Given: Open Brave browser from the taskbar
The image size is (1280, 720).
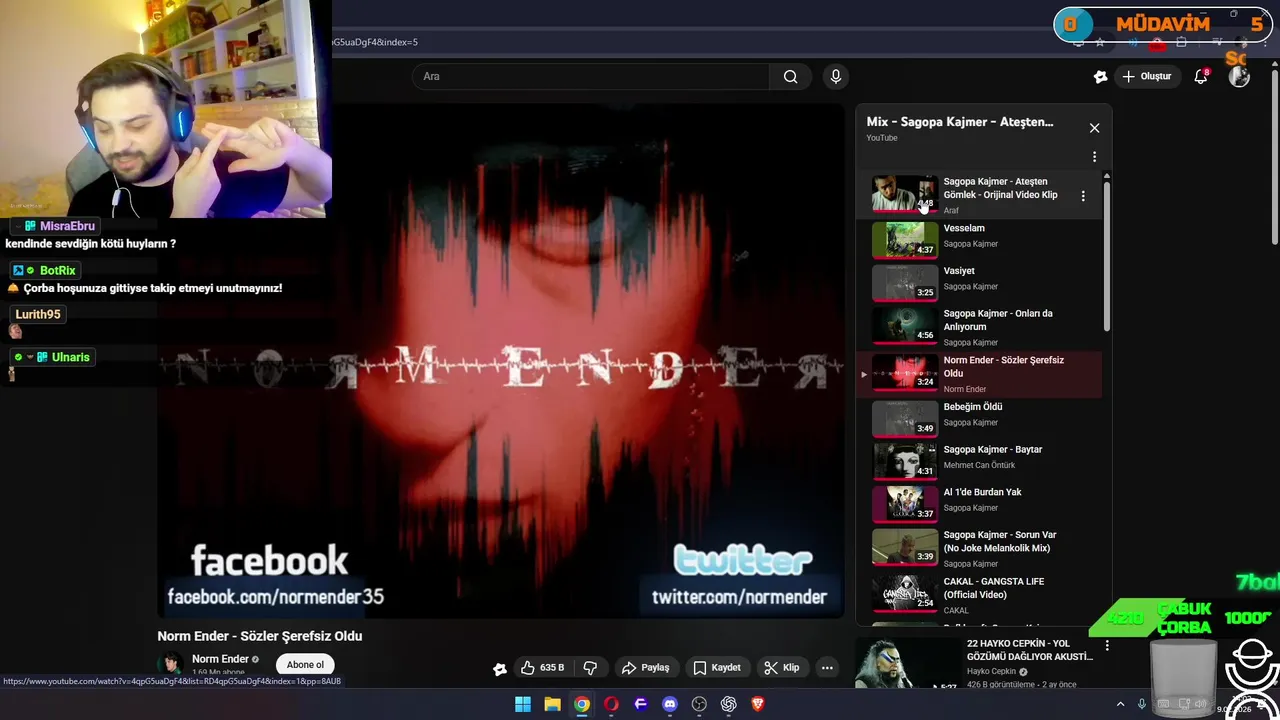Looking at the screenshot, I should point(758,704).
